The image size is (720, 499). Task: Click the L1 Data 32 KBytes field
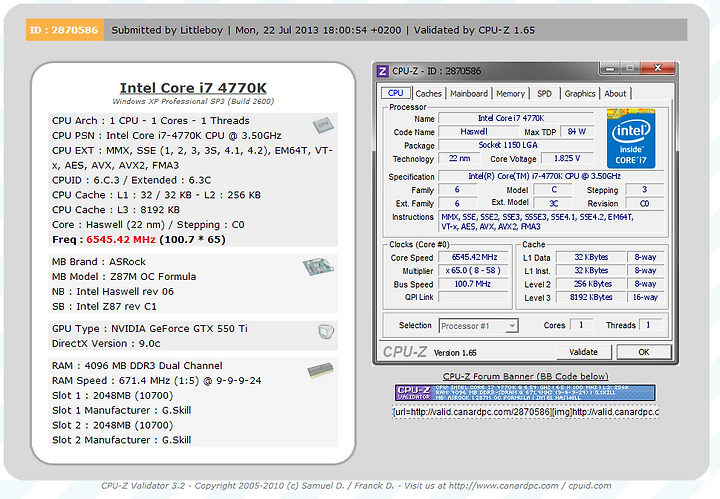pos(591,258)
